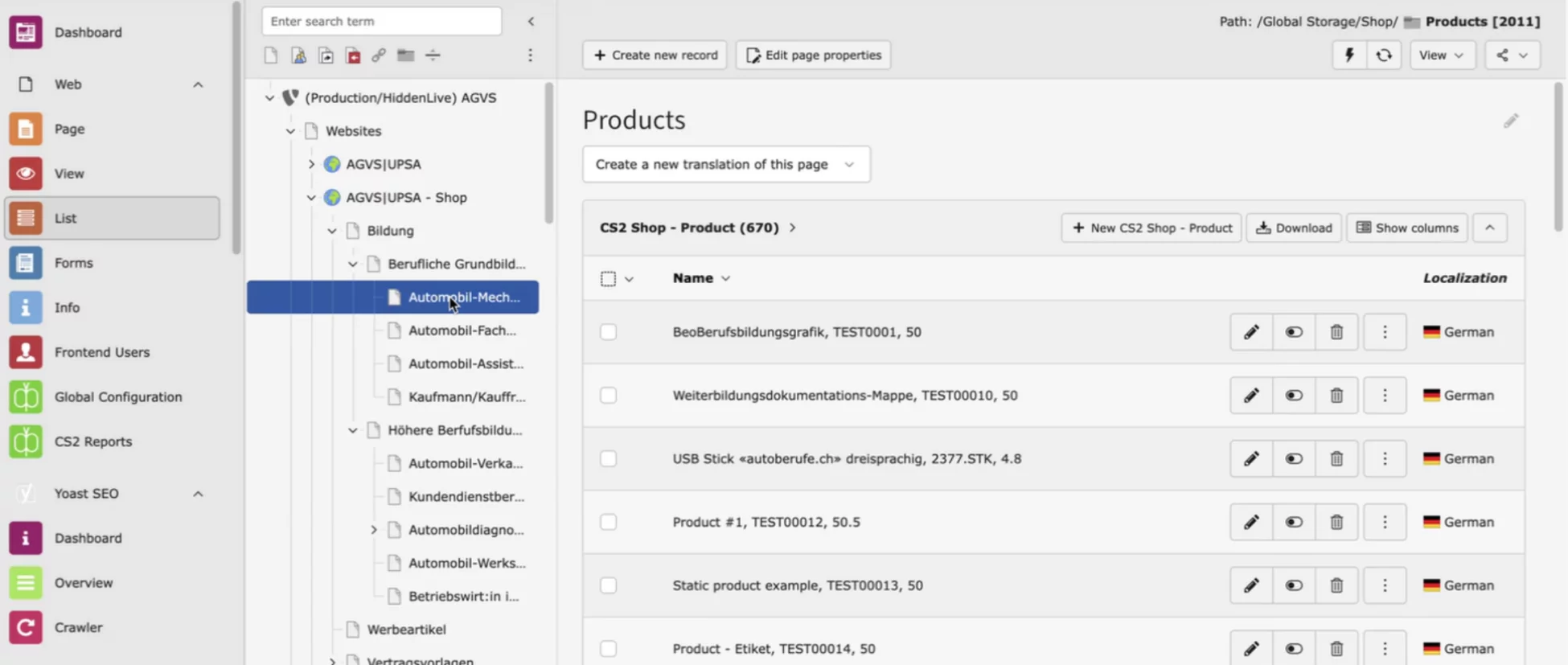The height and width of the screenshot is (665, 1568).
Task: Click the pencil icon next to Products title
Action: tap(1511, 121)
